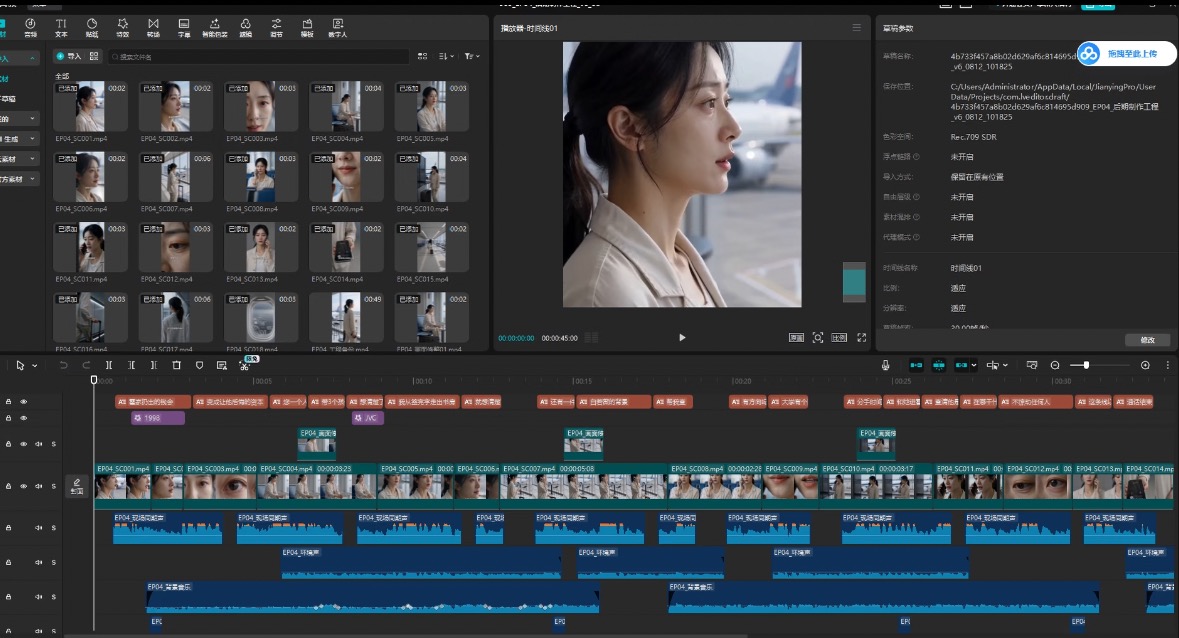Toggle the main track magnet snapping
The width and height of the screenshot is (1179, 638).
pyautogui.click(x=916, y=365)
